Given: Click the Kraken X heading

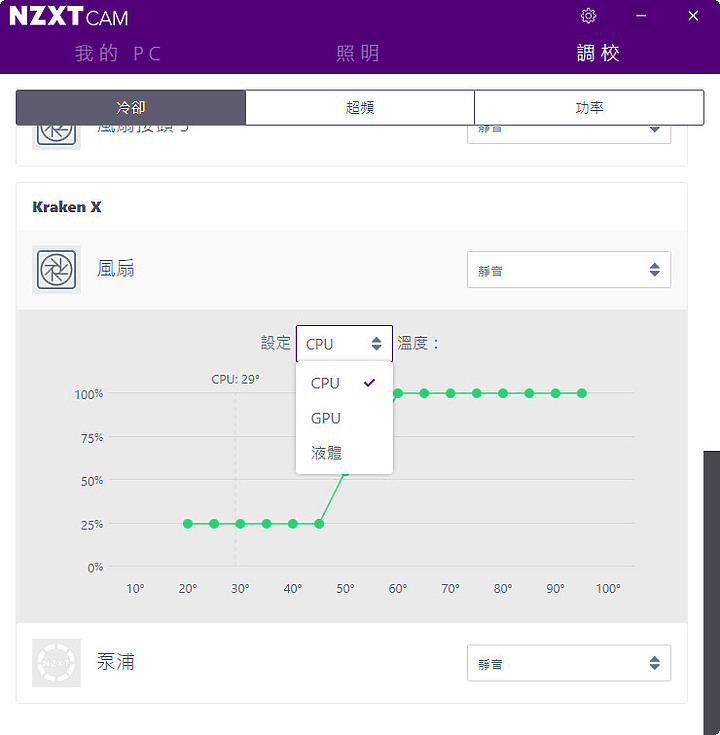Looking at the screenshot, I should point(67,207).
